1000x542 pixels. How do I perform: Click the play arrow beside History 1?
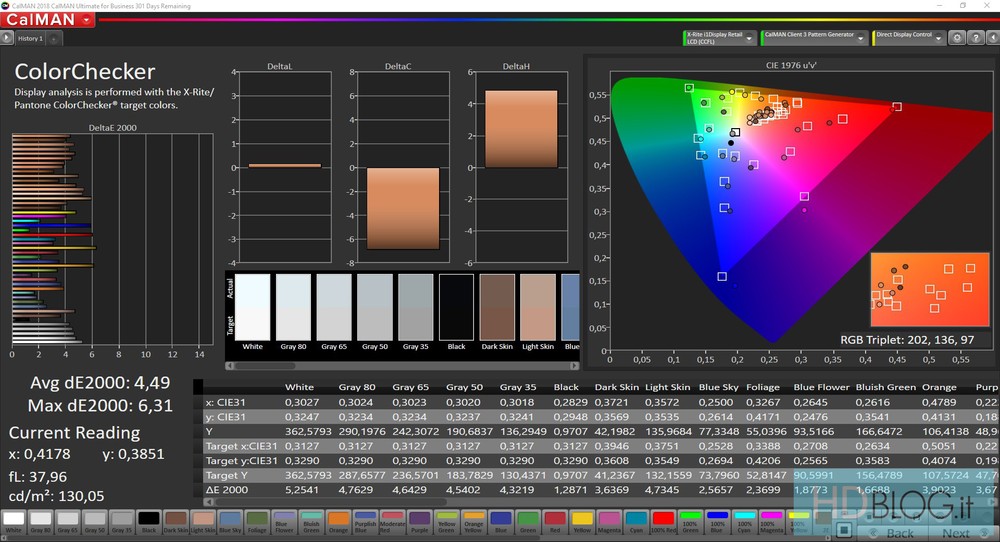[7, 38]
